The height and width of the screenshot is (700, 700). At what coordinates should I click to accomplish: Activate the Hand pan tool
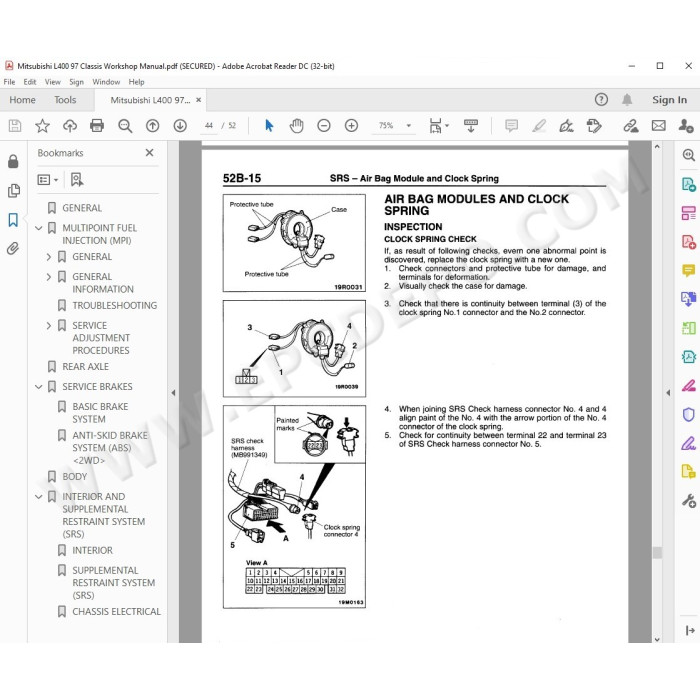[x=296, y=126]
